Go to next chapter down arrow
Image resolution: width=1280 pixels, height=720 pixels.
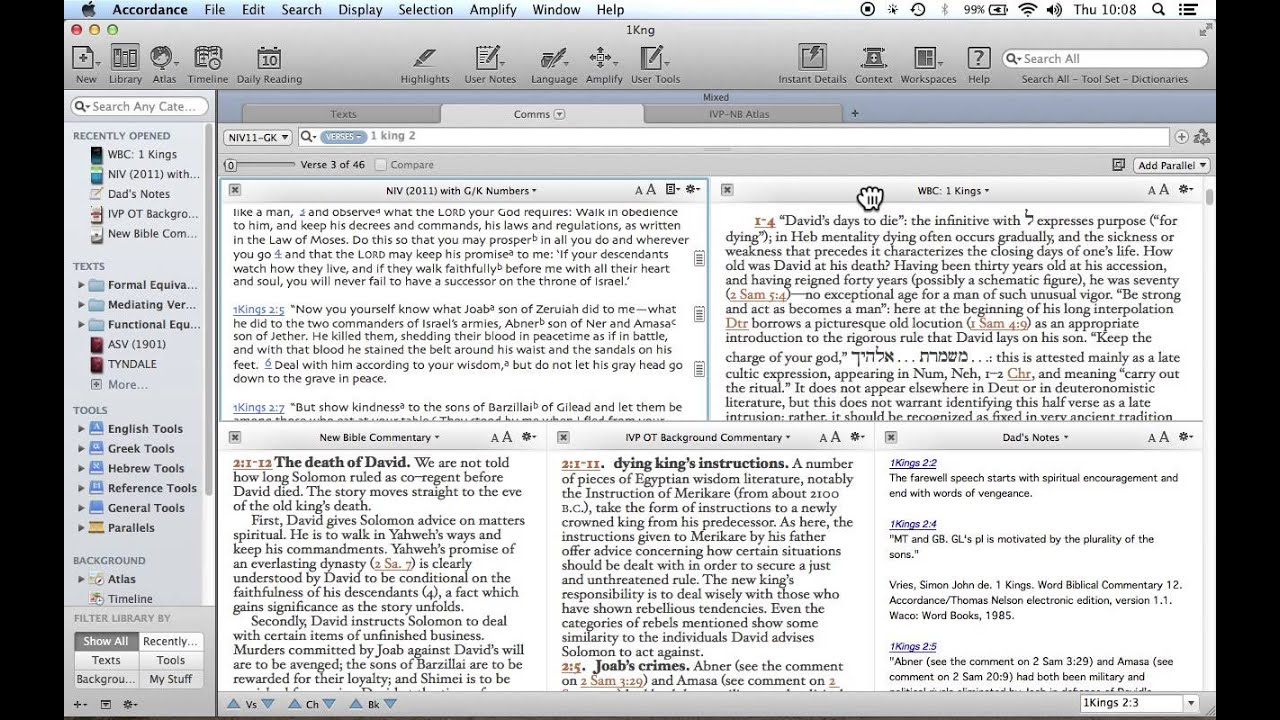point(327,704)
